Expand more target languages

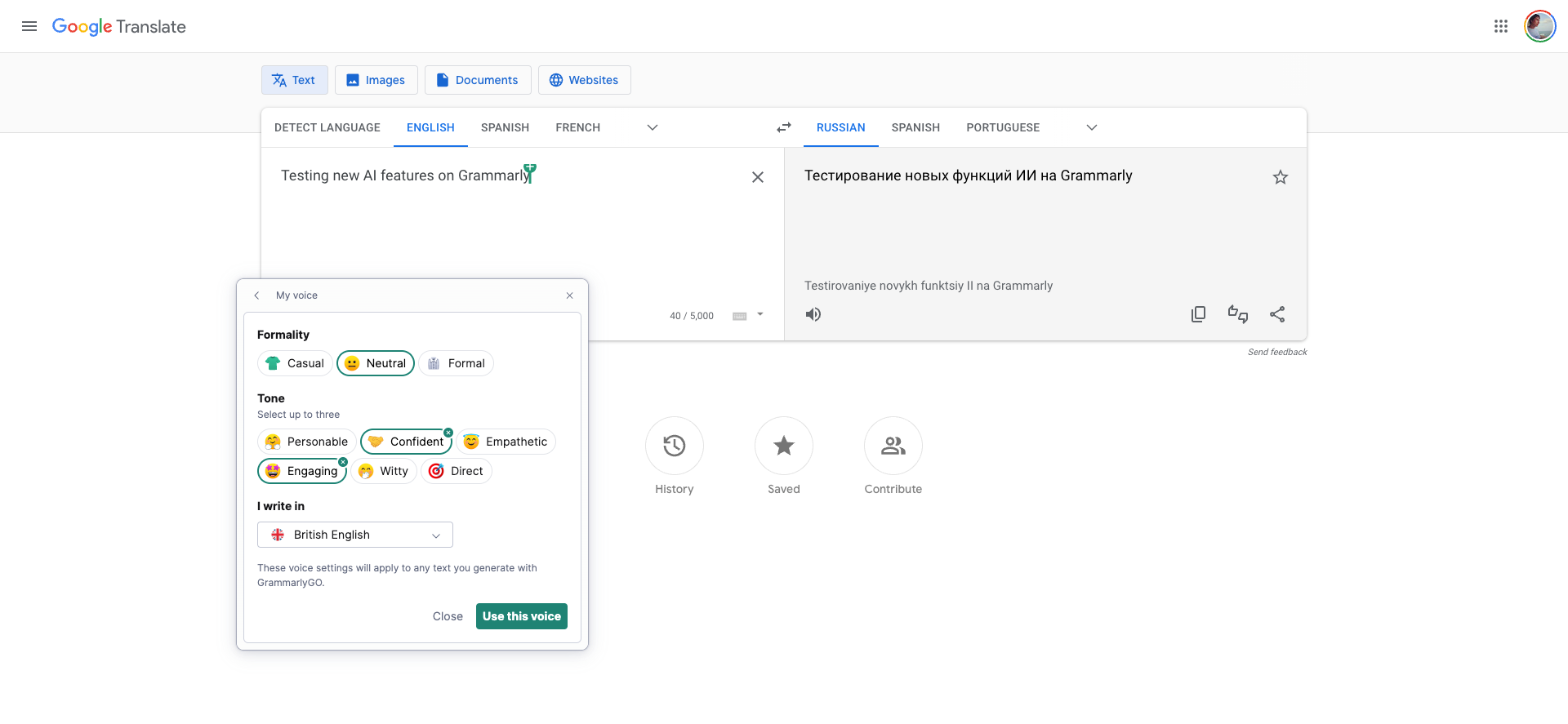tap(1092, 127)
